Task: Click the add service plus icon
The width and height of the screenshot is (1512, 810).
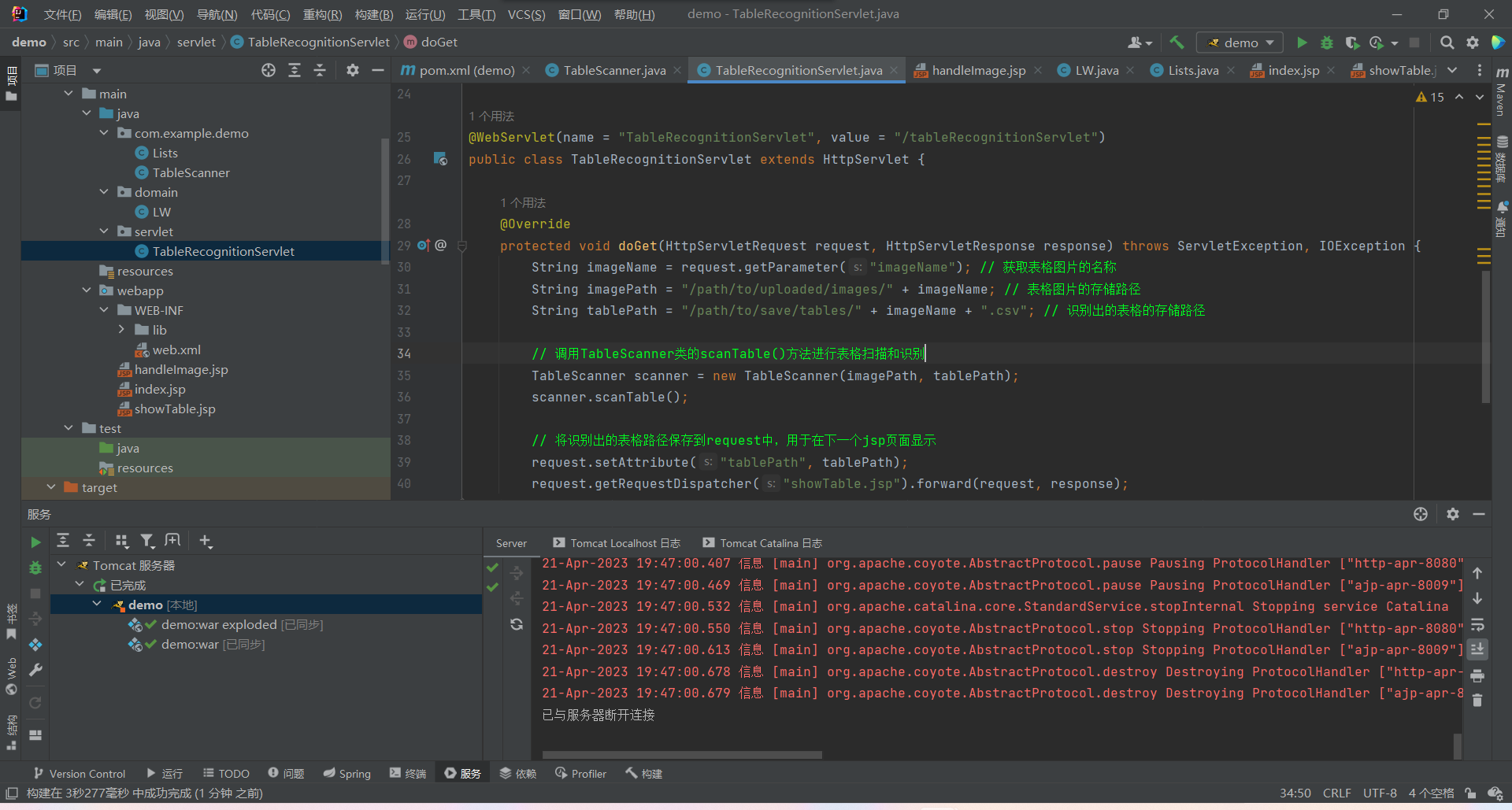Action: [x=206, y=541]
